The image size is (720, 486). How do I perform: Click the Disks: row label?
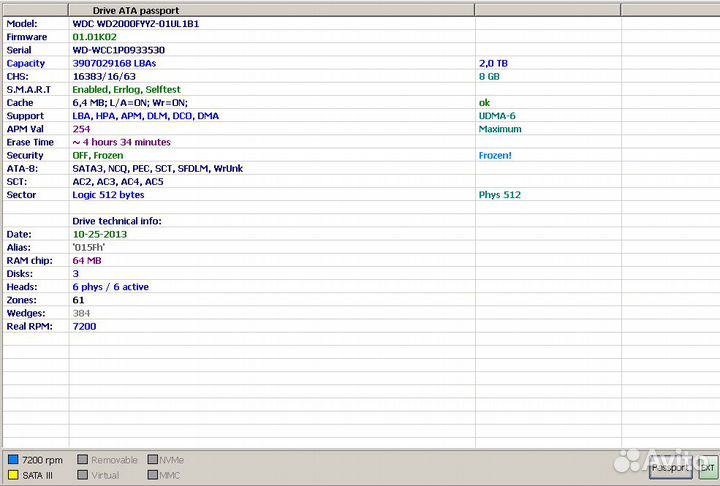coord(20,274)
